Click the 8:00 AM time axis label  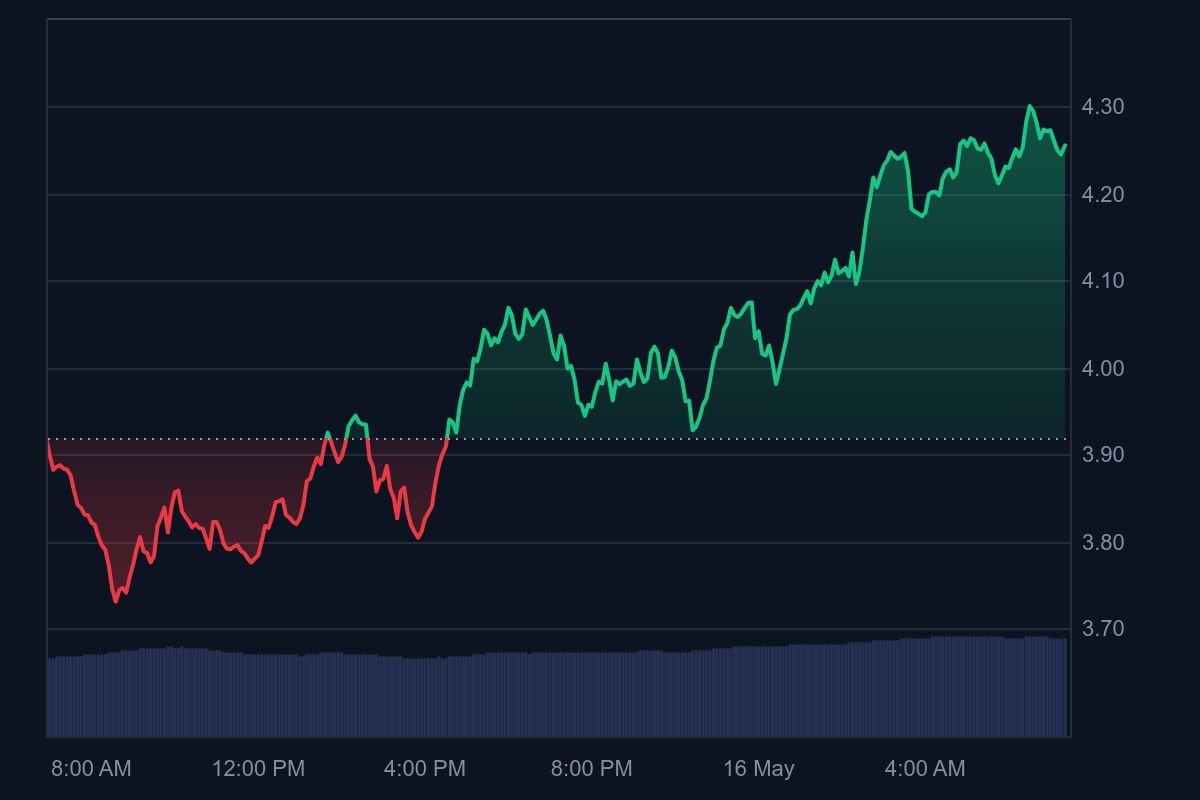click(91, 769)
